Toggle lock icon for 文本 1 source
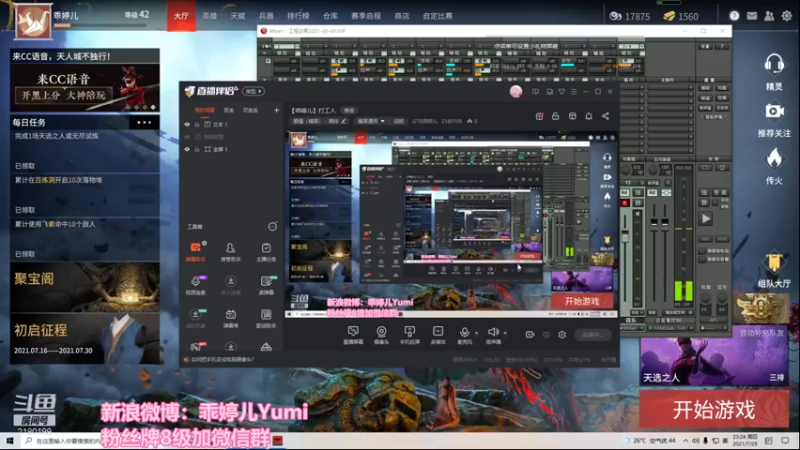The height and width of the screenshot is (450, 800). click(x=196, y=124)
